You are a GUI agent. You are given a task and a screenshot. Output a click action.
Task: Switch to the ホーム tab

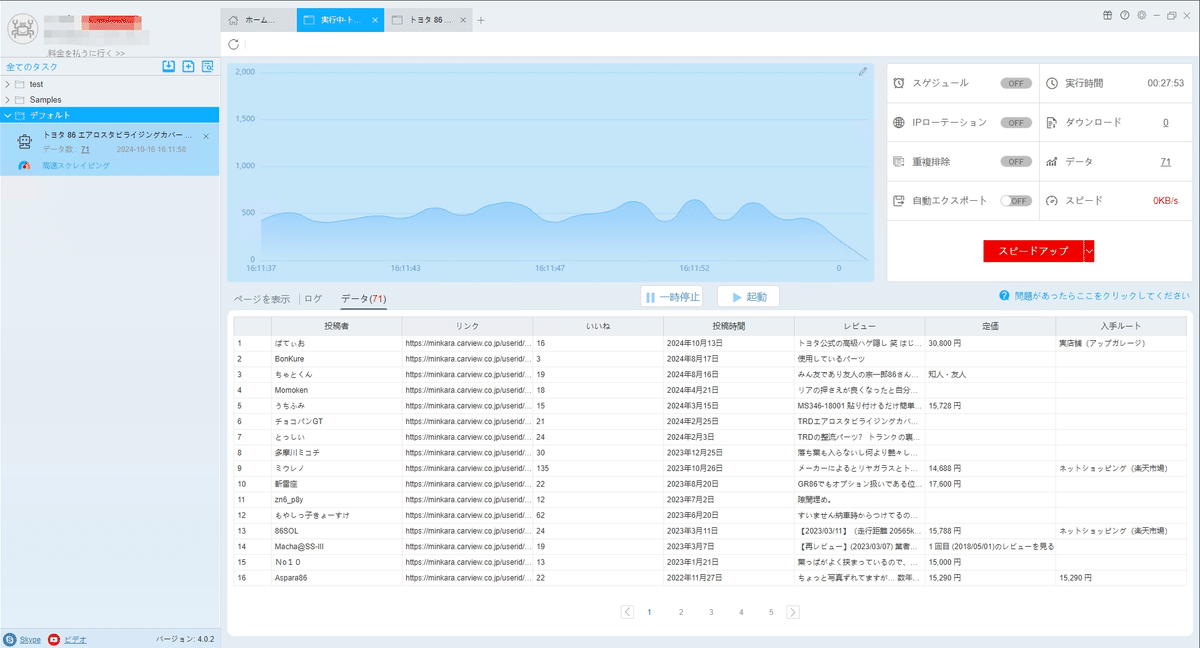258,20
